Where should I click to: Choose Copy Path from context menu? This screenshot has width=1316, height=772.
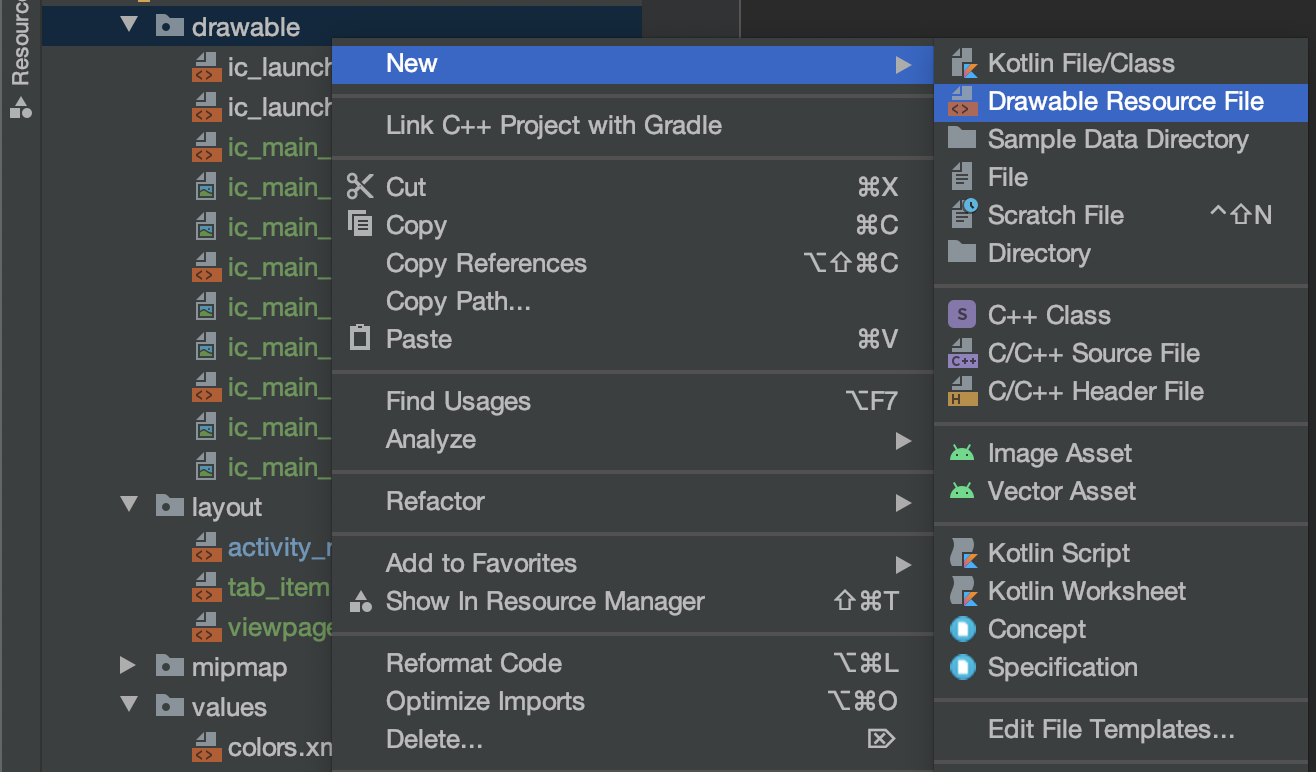click(x=458, y=301)
